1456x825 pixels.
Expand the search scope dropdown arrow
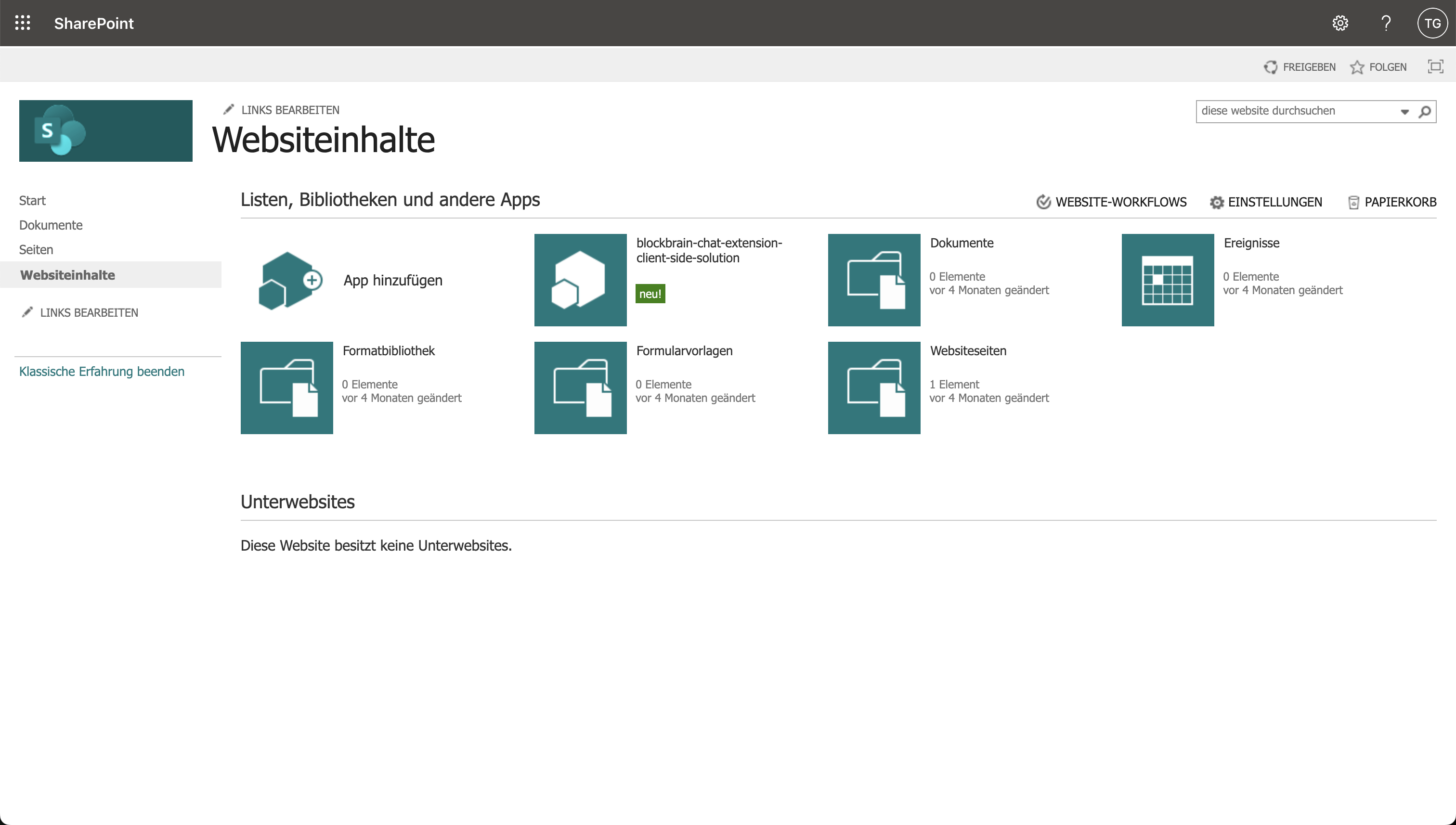(x=1404, y=112)
